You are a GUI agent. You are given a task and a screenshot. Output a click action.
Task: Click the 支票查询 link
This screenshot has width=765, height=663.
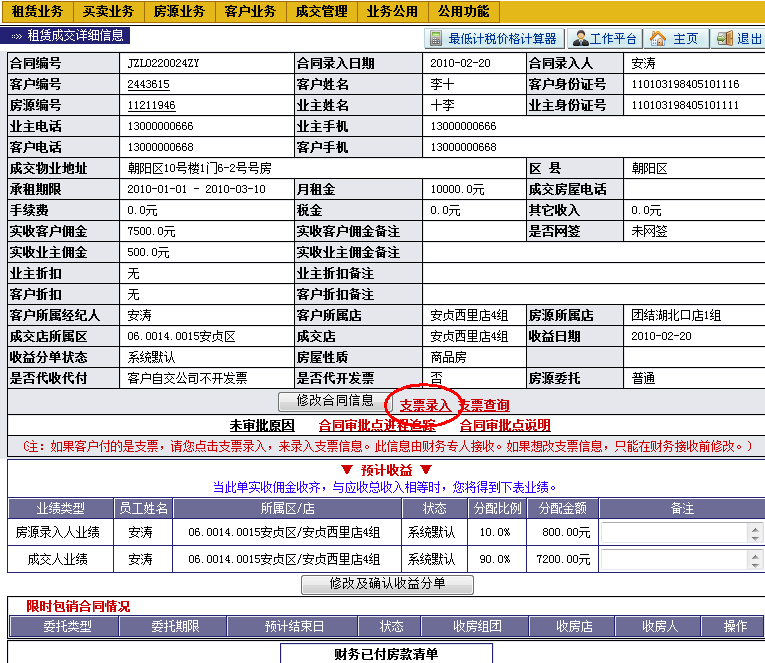(484, 405)
